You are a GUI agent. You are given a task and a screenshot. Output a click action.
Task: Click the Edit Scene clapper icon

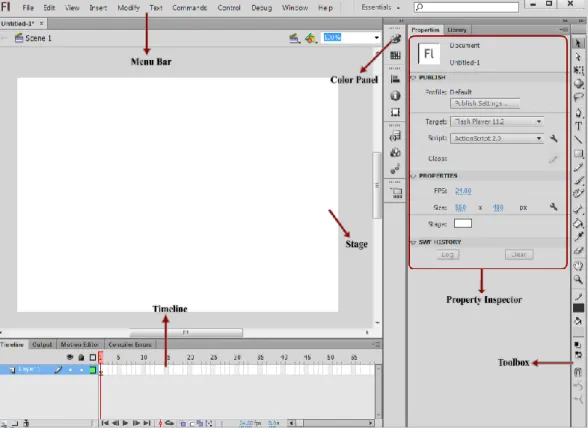pos(294,38)
